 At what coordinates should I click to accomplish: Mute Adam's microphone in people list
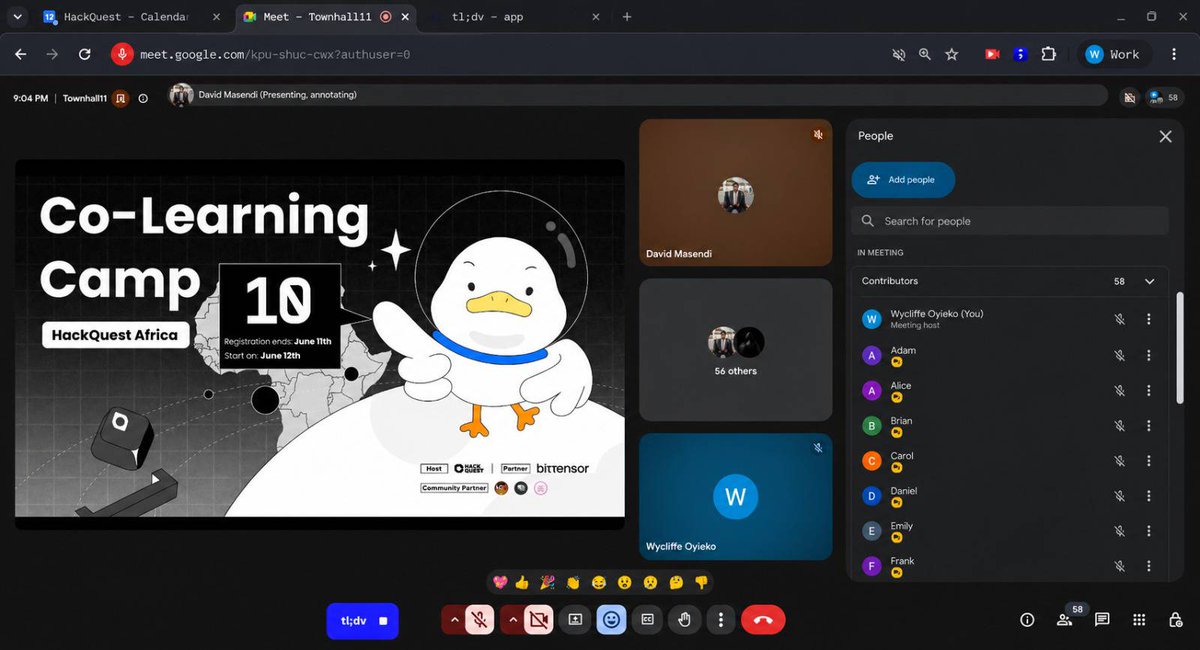tap(1120, 355)
